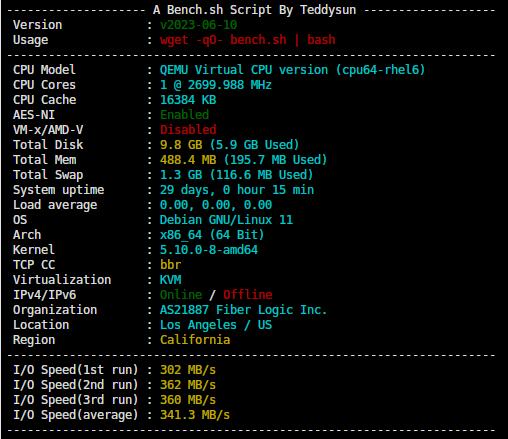508x439 pixels.
Task: Click the CPU Cores value '1 @ 2699.988 MHz'
Action: coord(216,85)
